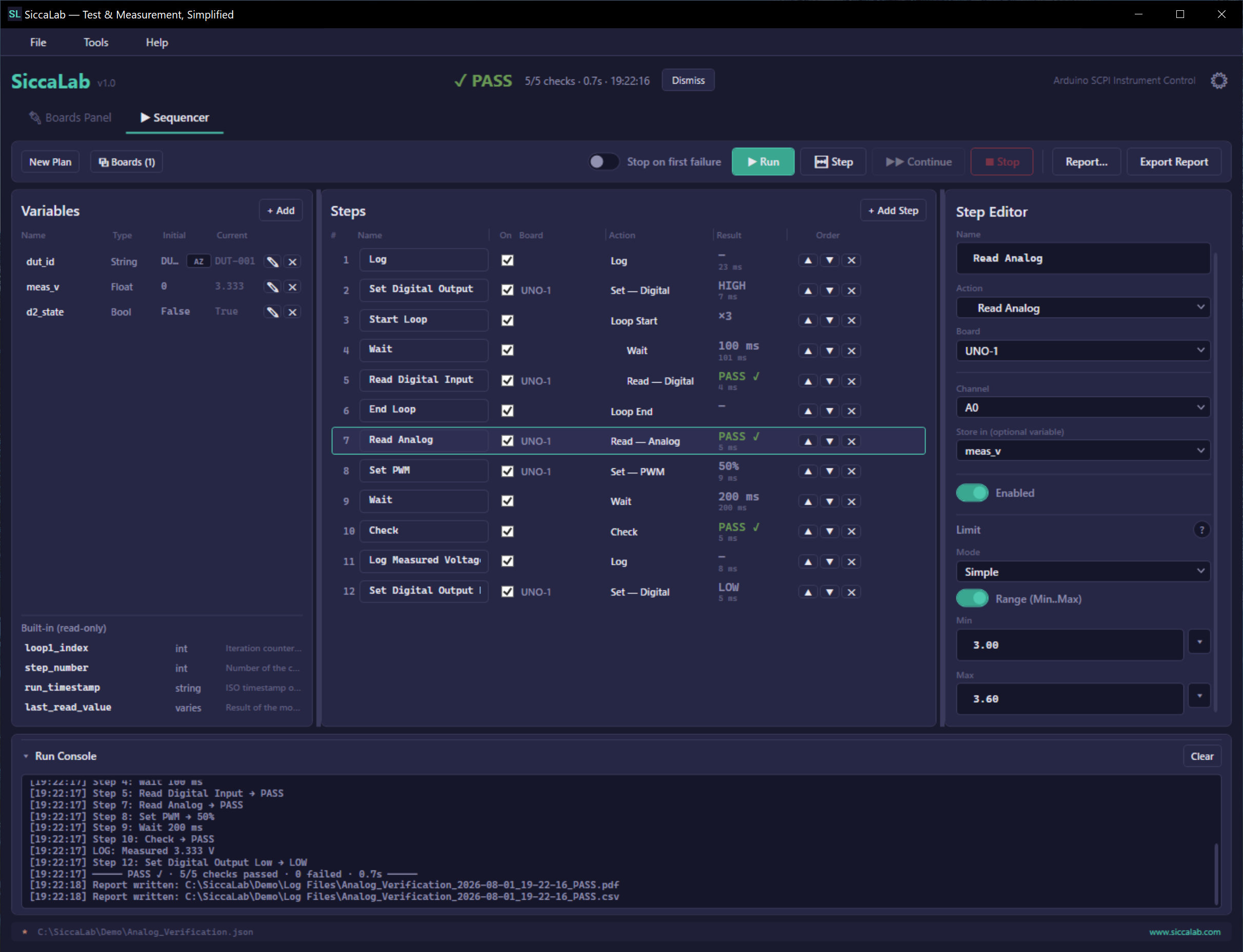Open the Action dropdown showing Read Analog
The width and height of the screenshot is (1243, 952).
1082,308
